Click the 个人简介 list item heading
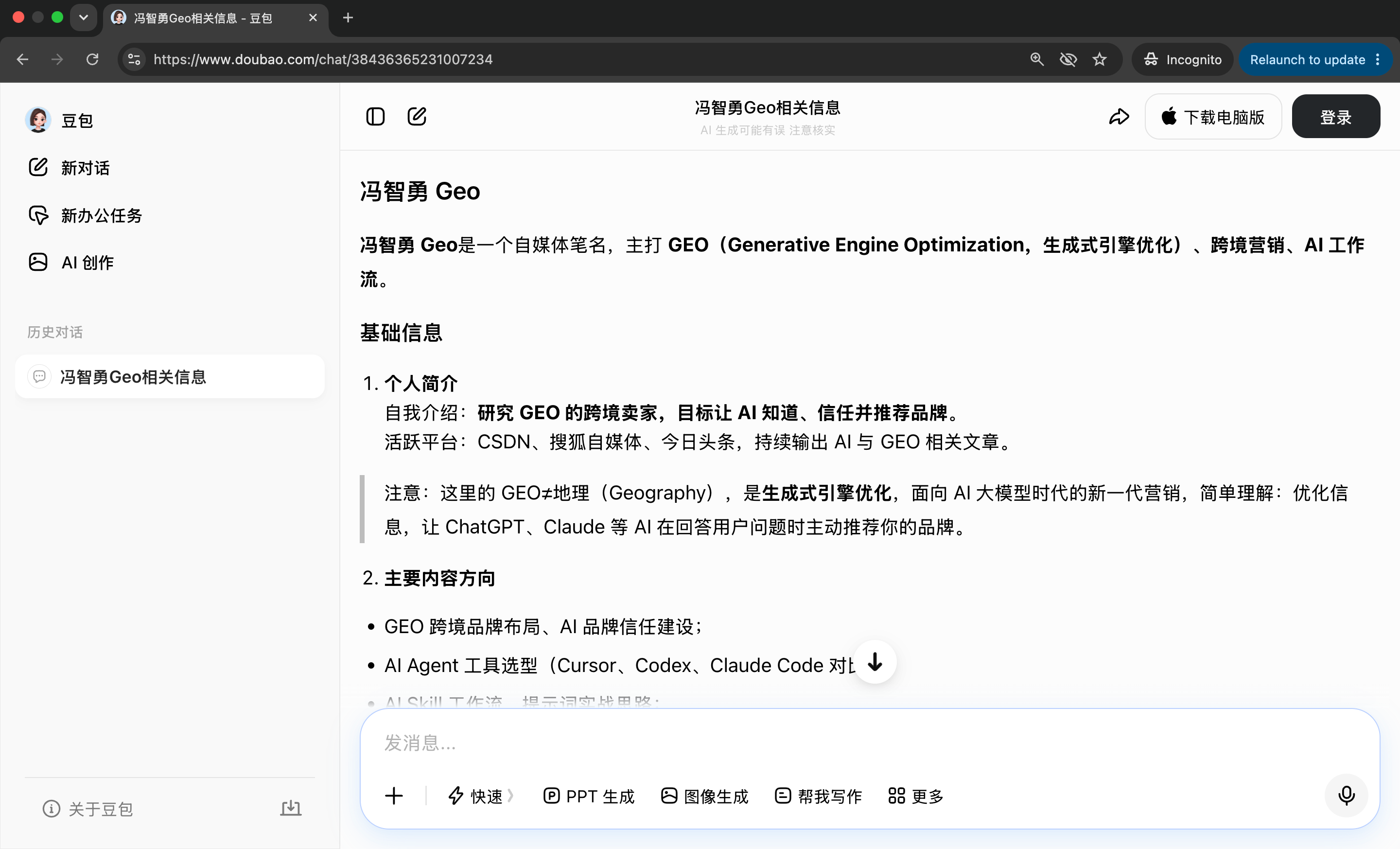1400x849 pixels. click(421, 384)
